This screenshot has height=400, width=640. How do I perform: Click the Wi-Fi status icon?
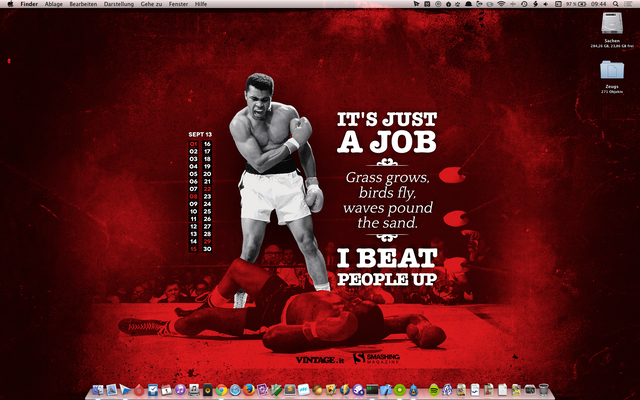click(501, 4)
